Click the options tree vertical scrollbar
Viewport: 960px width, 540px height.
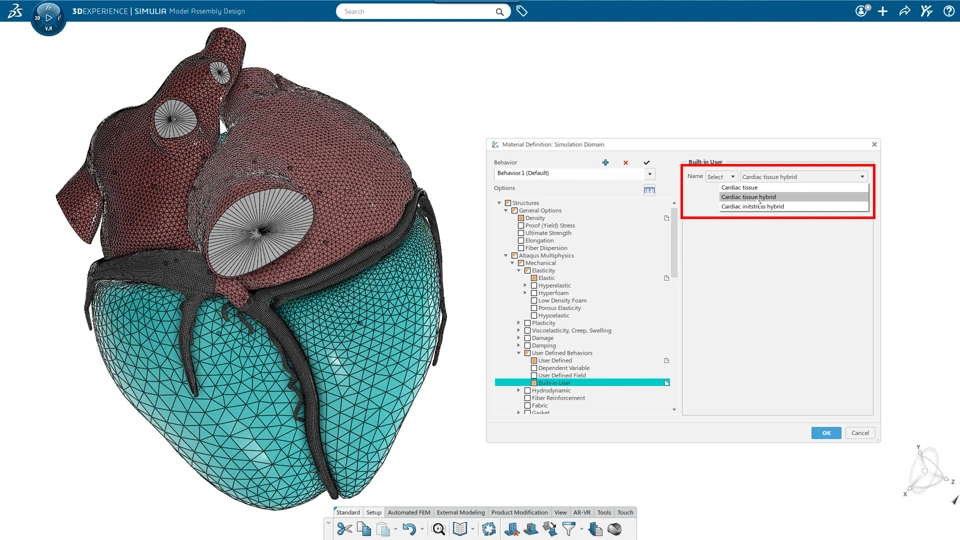tap(674, 242)
